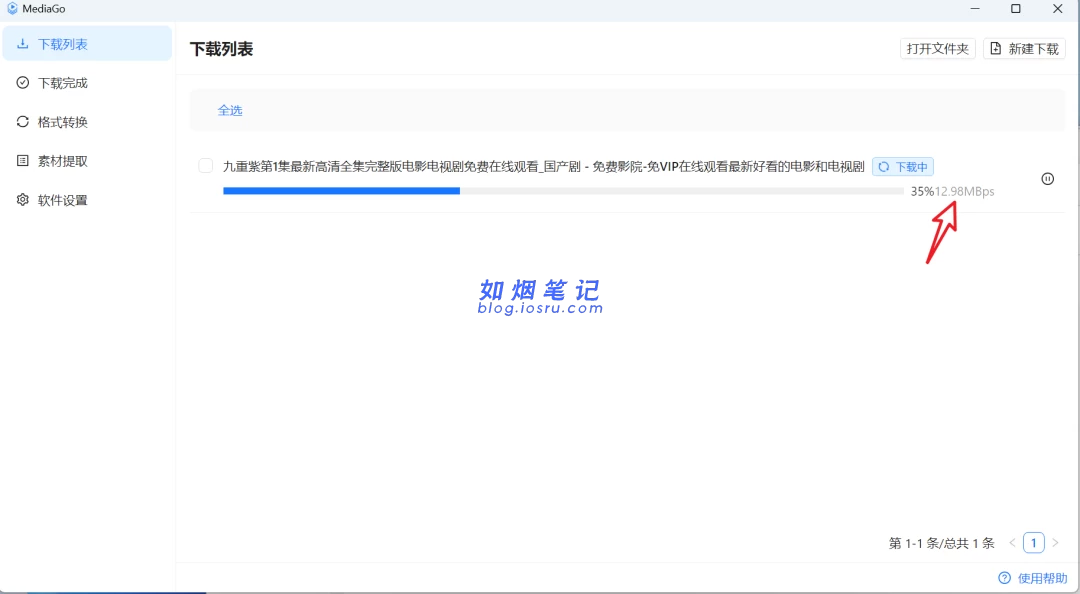Click the 九重紫第1集 download title text
This screenshot has height=594, width=1080.
click(543, 167)
